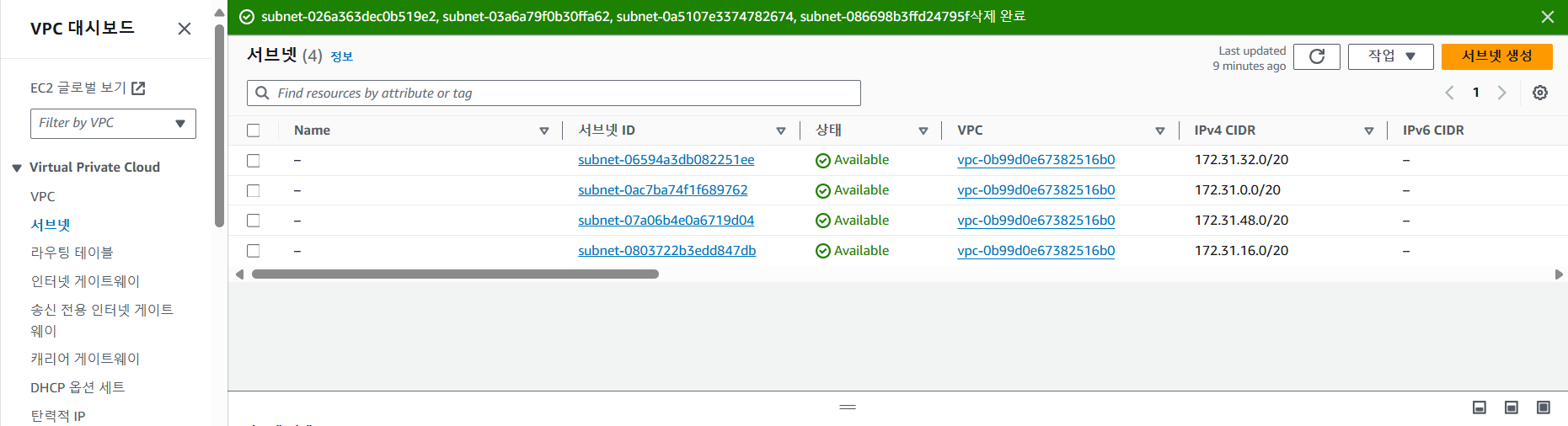Open VPC in the sidebar
Screen dimensions: 1568x426
coord(43,196)
